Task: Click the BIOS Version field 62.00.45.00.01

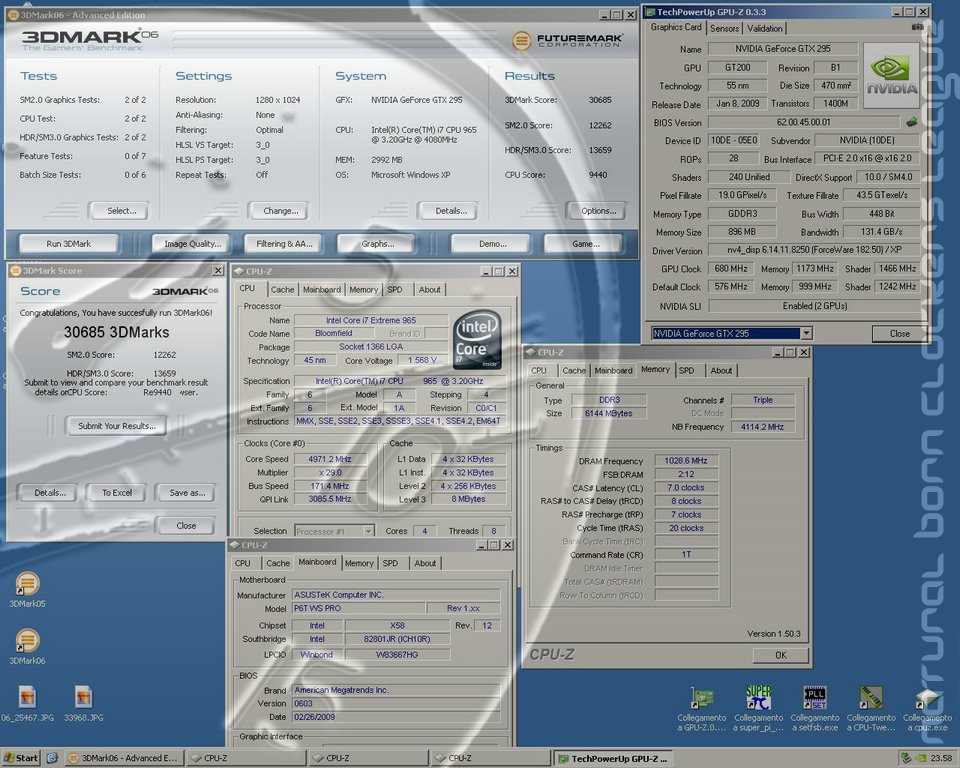Action: click(x=804, y=122)
